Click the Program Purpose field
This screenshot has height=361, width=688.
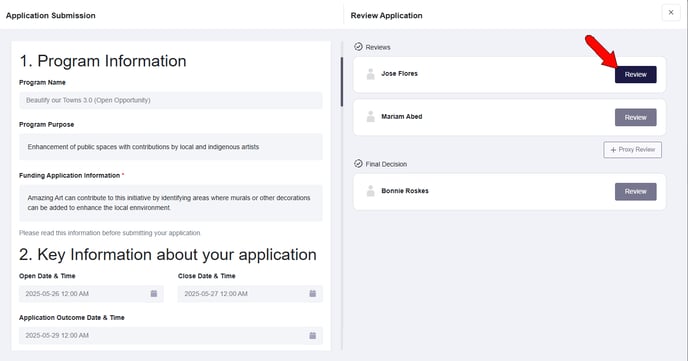pyautogui.click(x=171, y=147)
